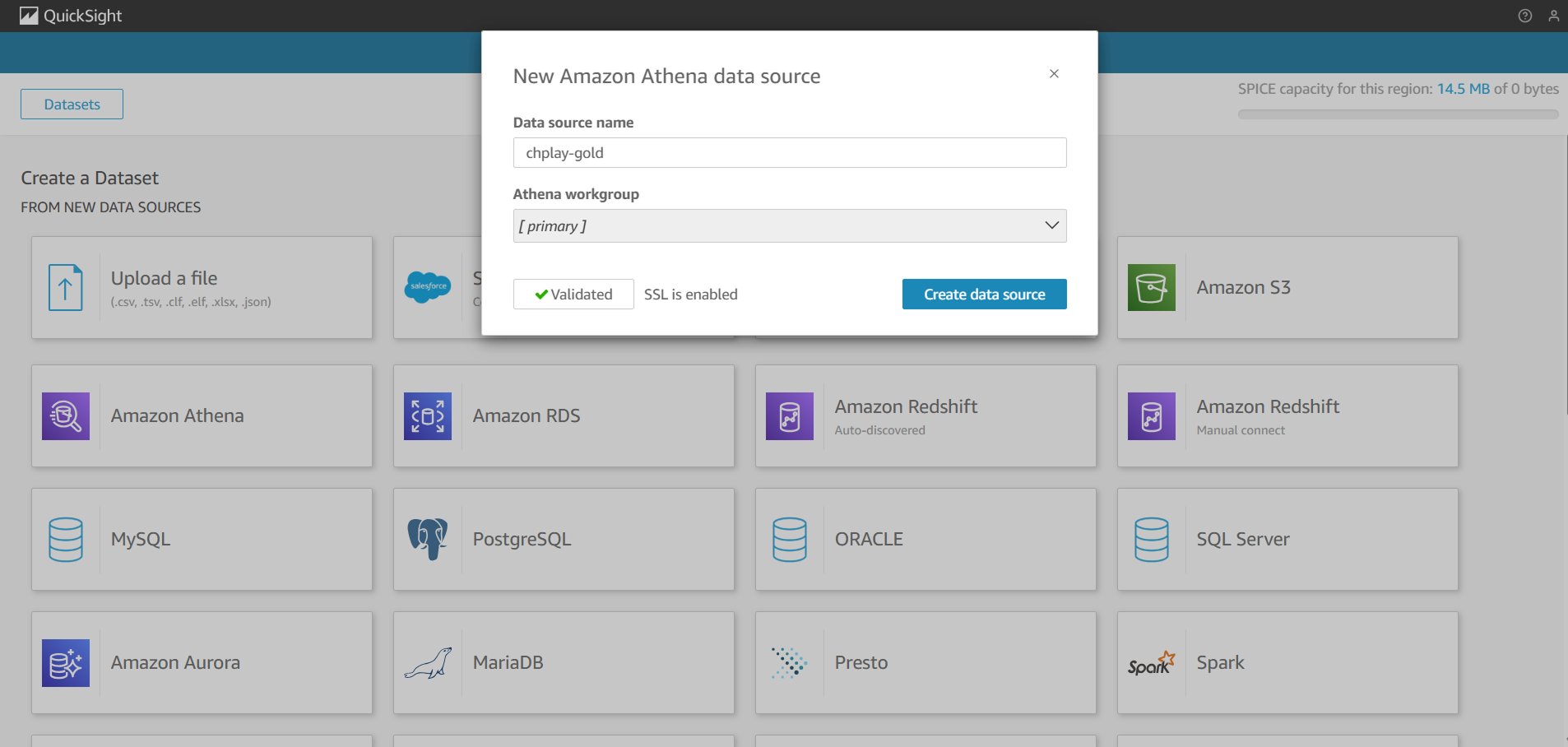
Task: Click the PostgreSQL elephant icon
Action: 428,539
